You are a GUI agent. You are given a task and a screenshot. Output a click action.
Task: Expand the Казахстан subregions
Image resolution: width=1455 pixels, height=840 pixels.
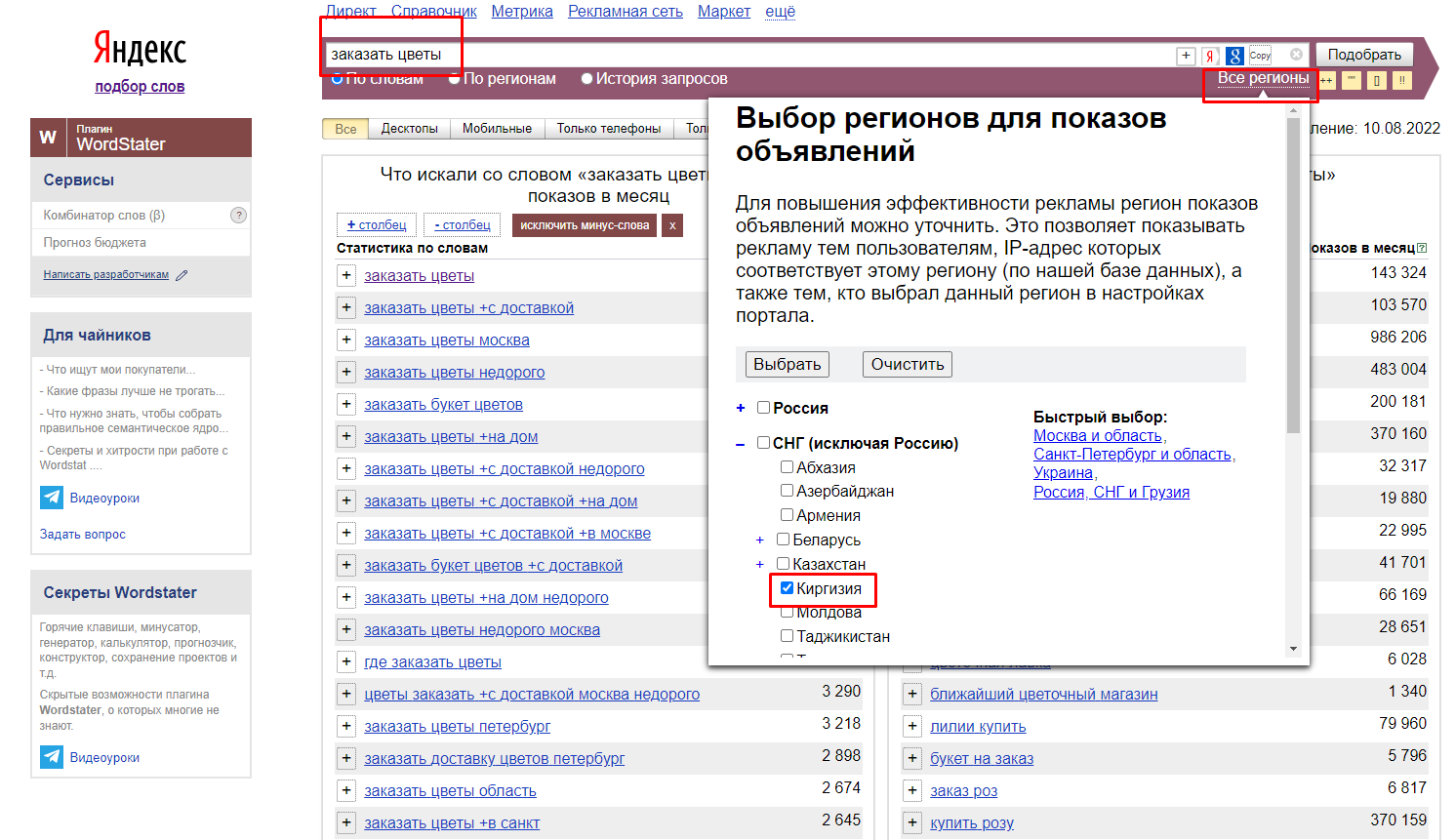pyautogui.click(x=760, y=564)
